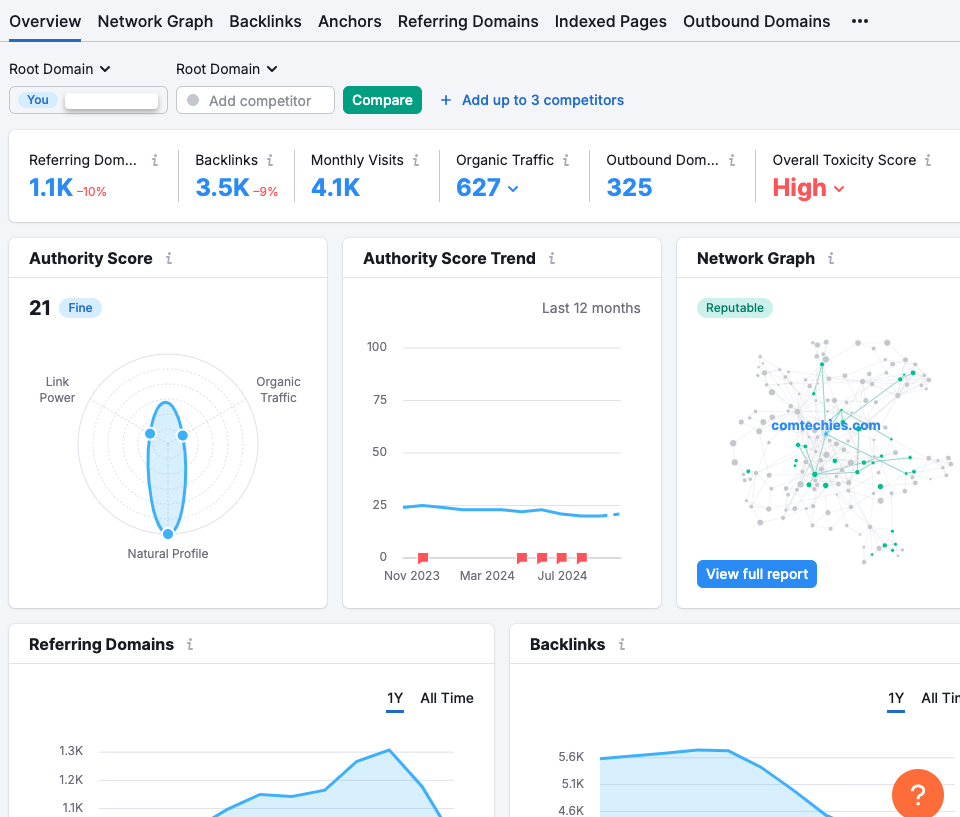This screenshot has height=817, width=960.
Task: Switch to the Anchors tab
Action: [349, 21]
